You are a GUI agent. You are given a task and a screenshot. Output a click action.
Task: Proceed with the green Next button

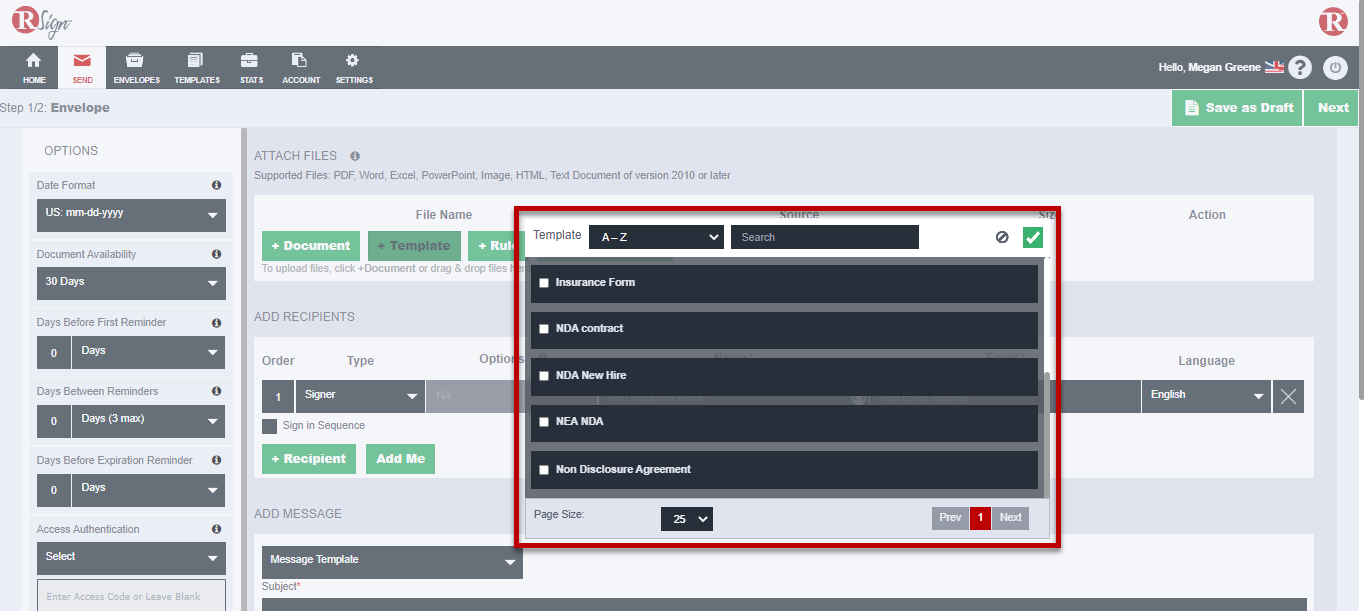point(1333,108)
